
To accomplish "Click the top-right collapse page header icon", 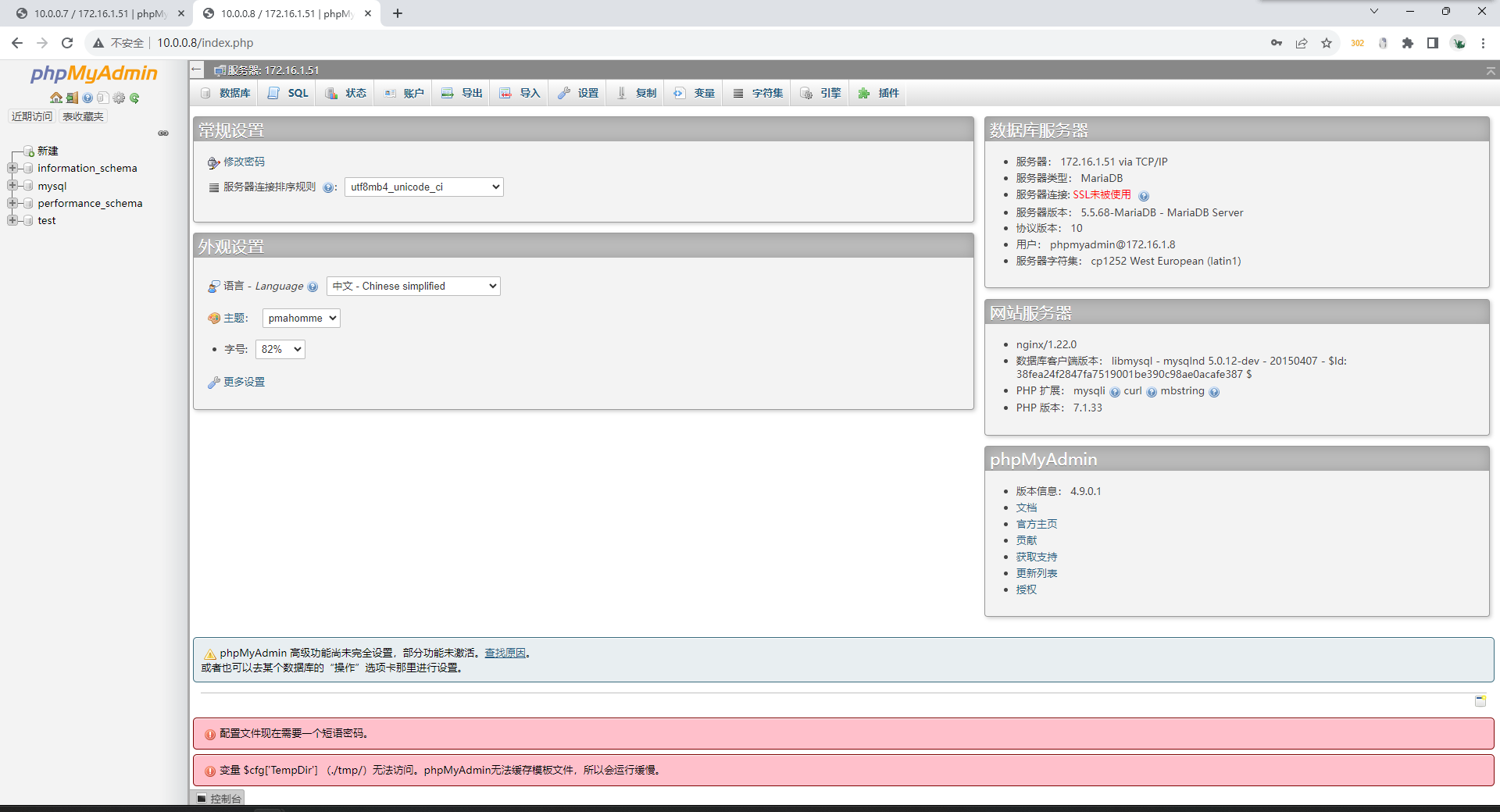I will pyautogui.click(x=1491, y=71).
